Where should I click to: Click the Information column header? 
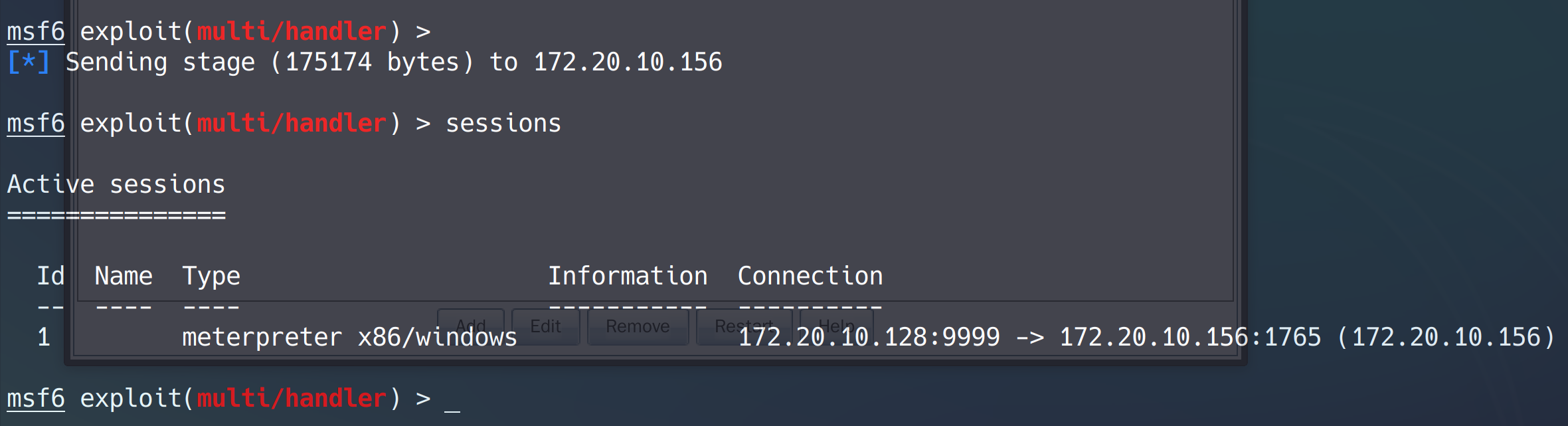pyautogui.click(x=628, y=275)
